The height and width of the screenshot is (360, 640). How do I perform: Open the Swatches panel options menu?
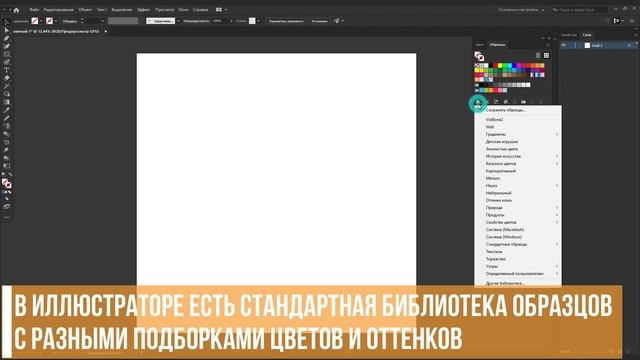(548, 44)
